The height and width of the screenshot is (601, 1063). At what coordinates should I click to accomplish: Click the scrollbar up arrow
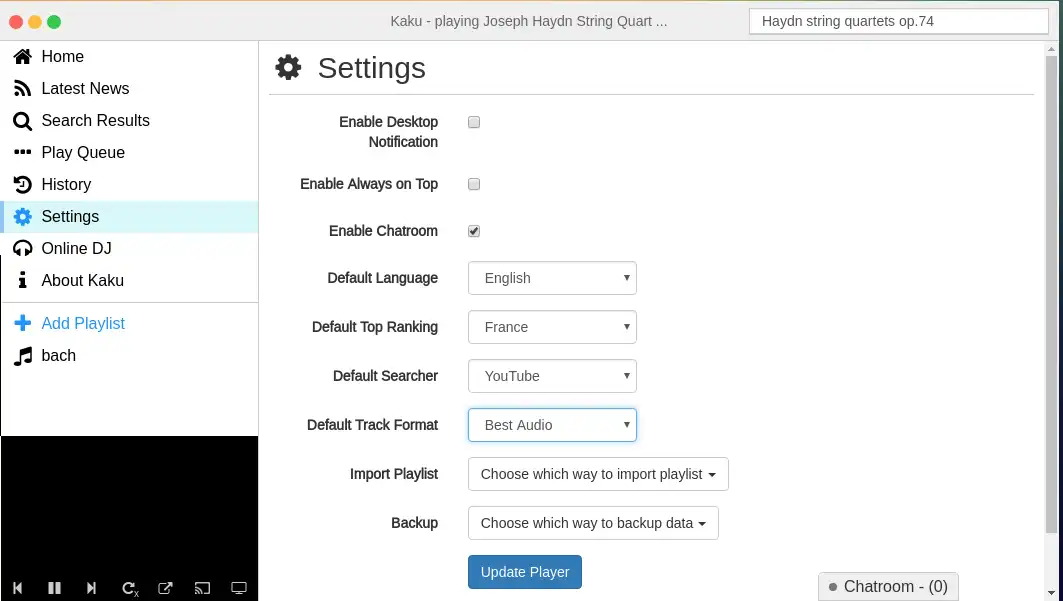[1051, 49]
